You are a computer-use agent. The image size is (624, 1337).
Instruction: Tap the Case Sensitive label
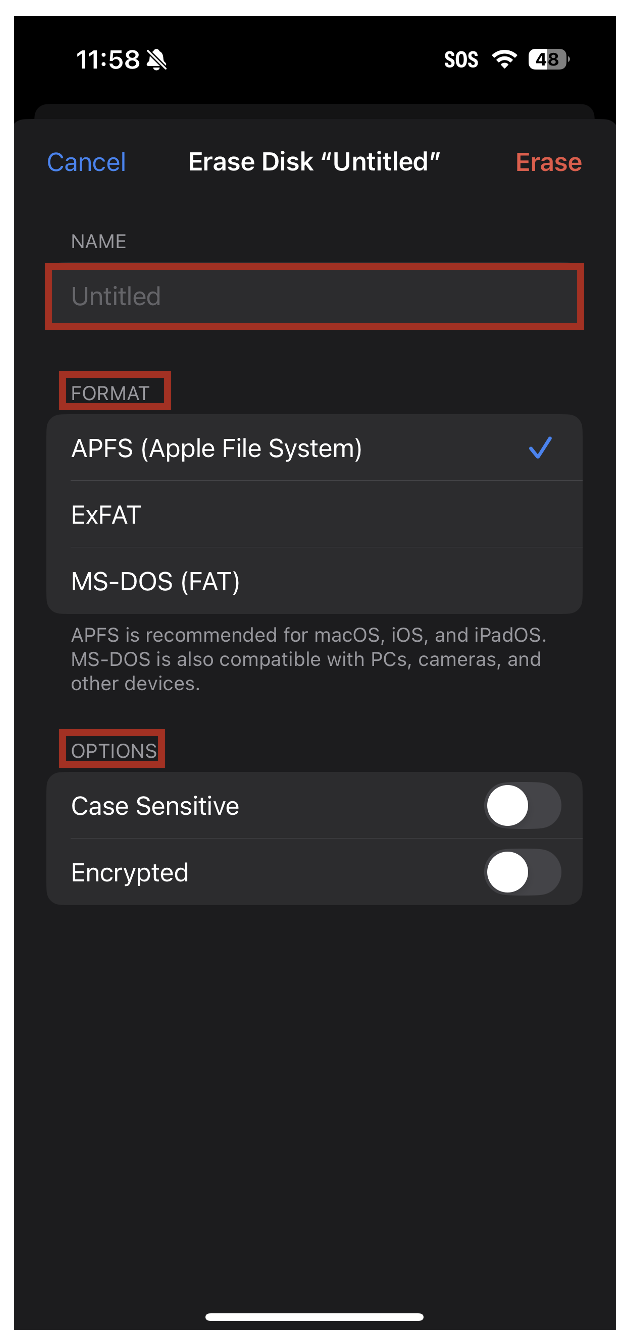tap(155, 806)
